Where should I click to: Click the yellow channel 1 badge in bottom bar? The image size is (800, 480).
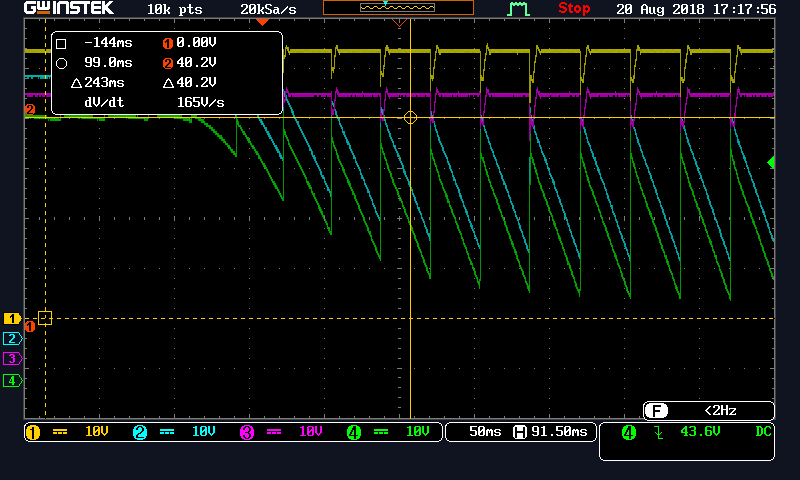(33, 433)
